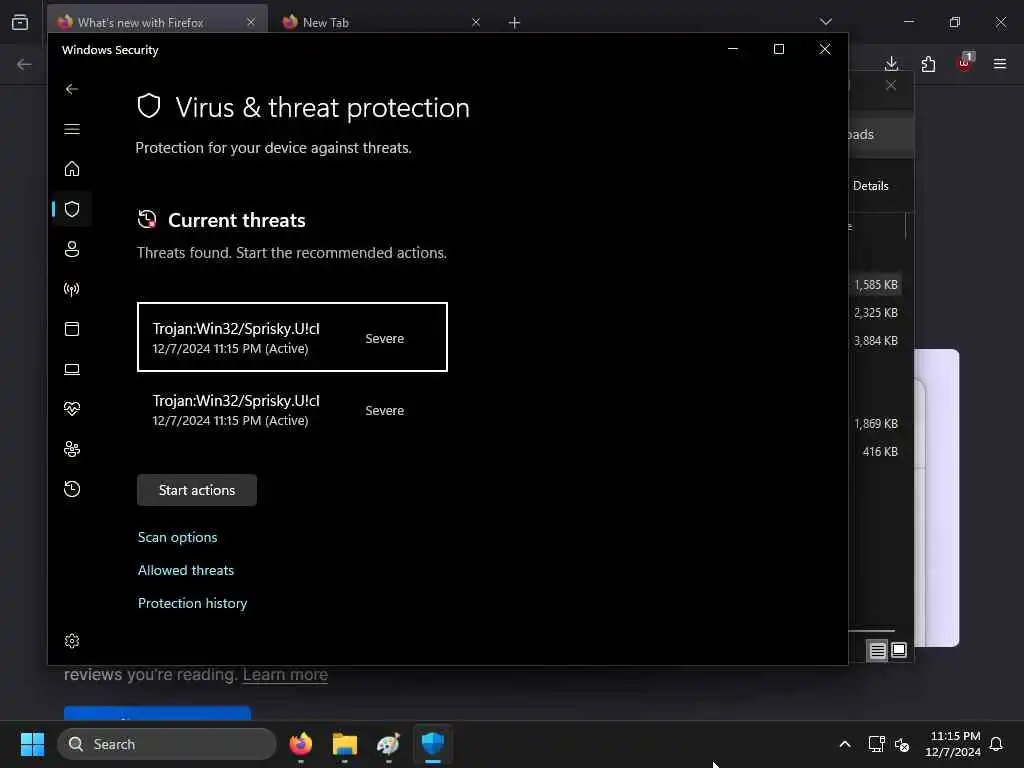
Task: Select the 2,325 KB file row
Action: pyautogui.click(x=876, y=313)
